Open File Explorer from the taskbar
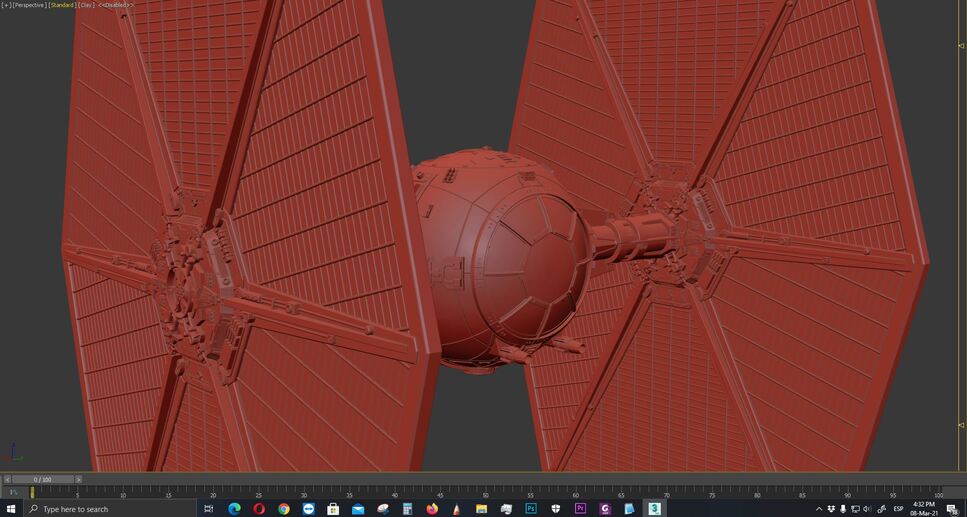Viewport: 967px width, 517px height. tap(481, 509)
